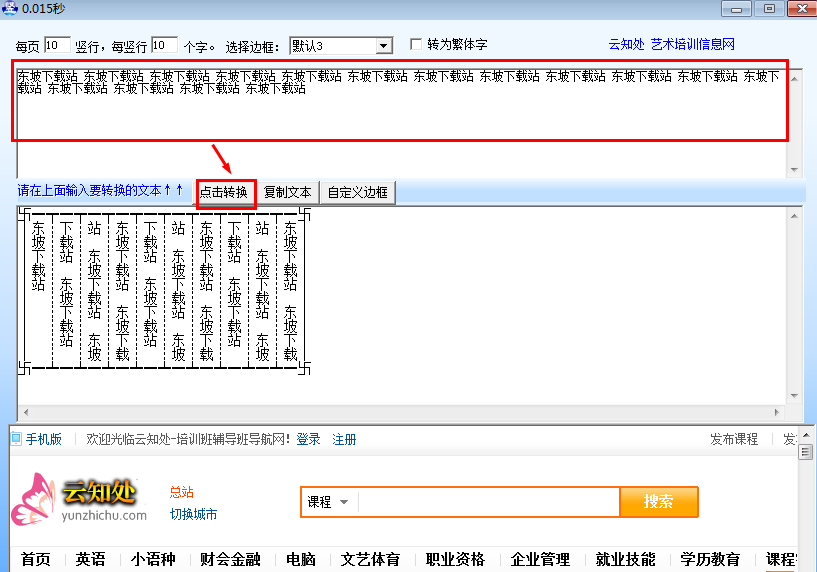
Task: Maximize the window
Action: click(x=769, y=9)
